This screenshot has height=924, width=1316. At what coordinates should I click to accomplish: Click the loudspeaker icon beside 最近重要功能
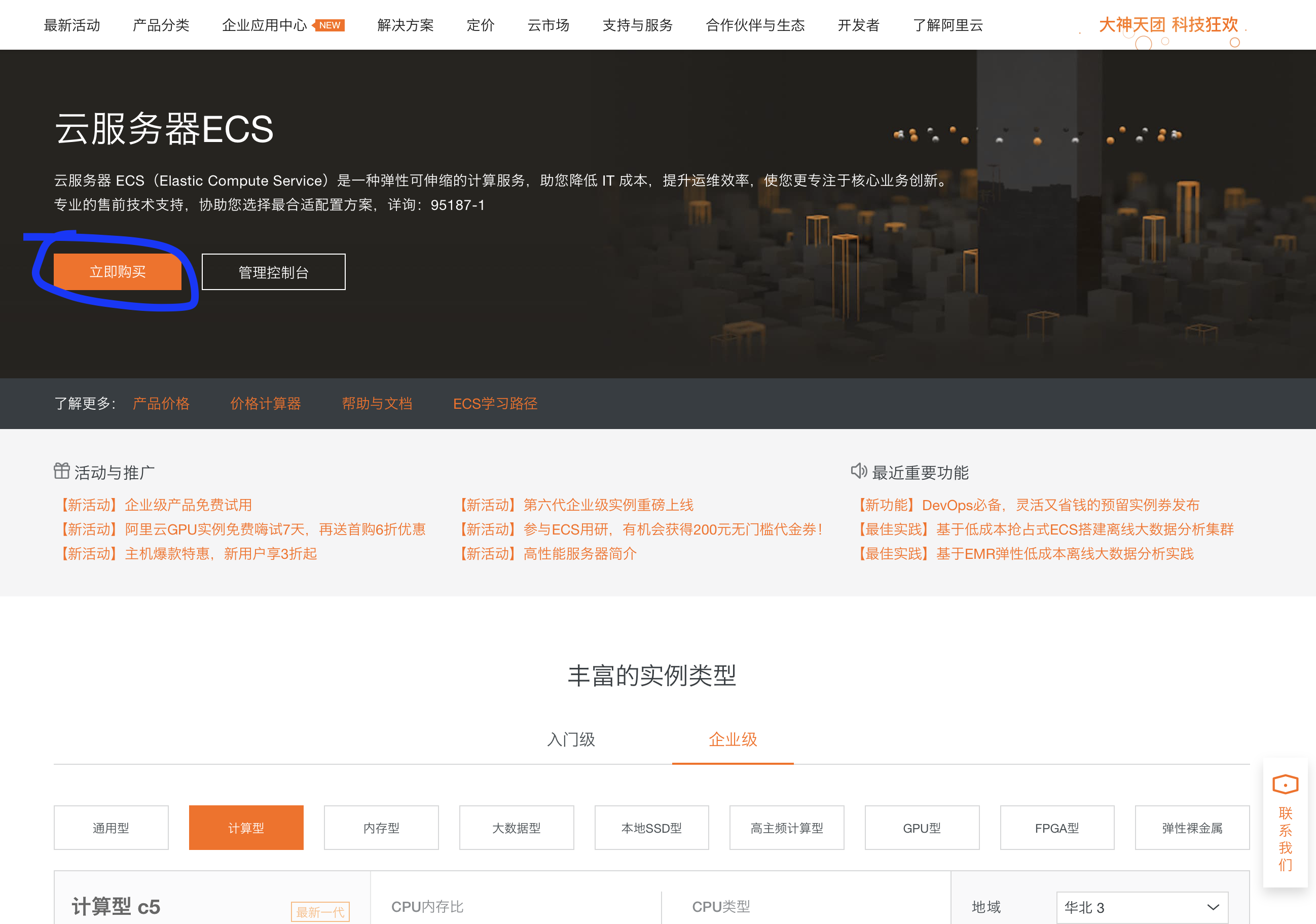coord(858,472)
